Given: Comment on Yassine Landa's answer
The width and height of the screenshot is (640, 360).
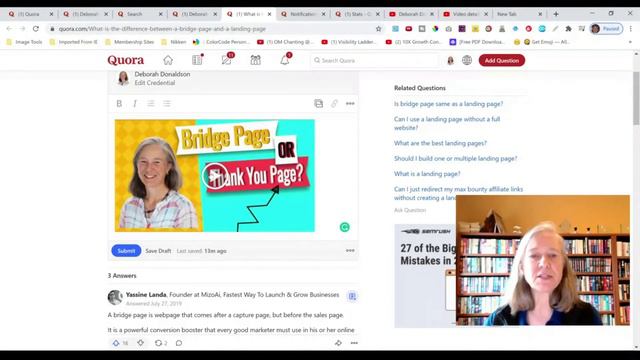Looking at the screenshot, I should [x=179, y=343].
